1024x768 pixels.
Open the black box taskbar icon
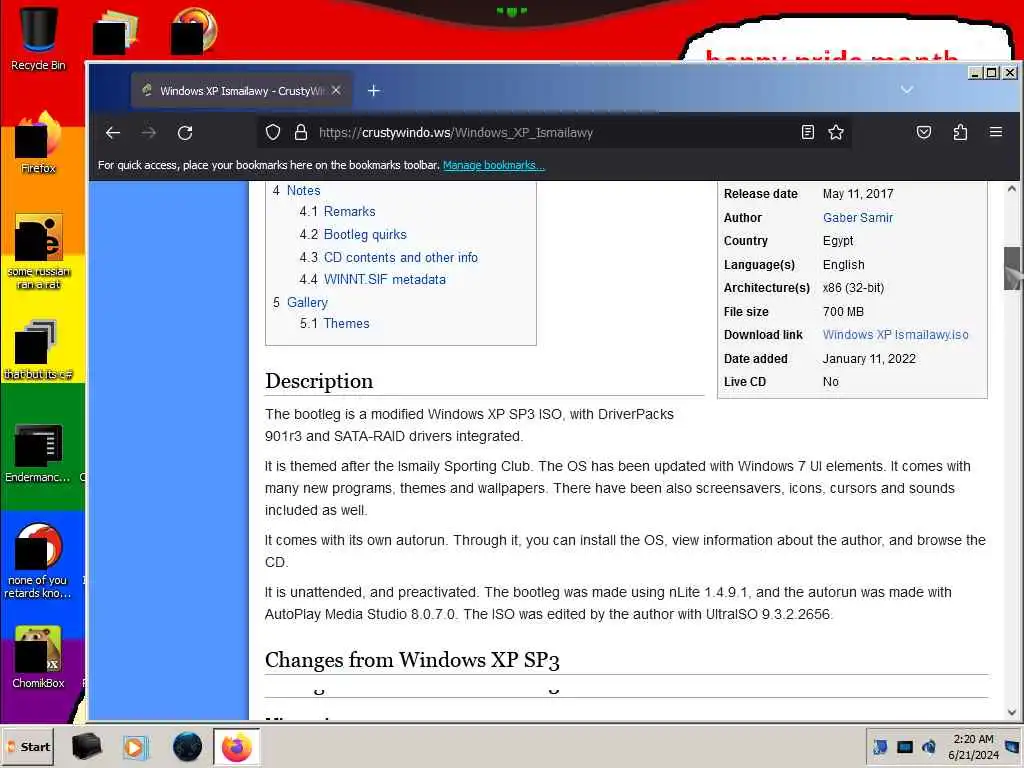(86, 746)
